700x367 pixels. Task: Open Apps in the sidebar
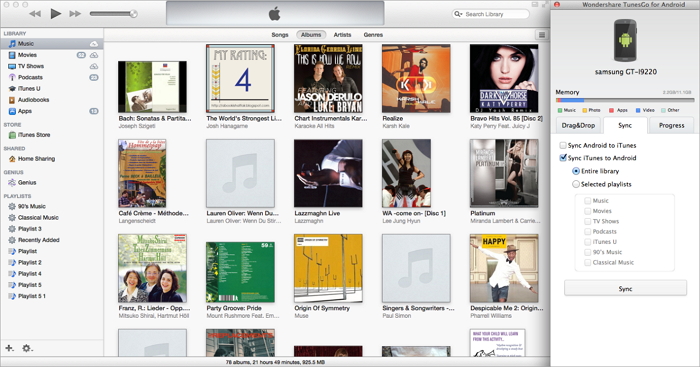(51, 111)
